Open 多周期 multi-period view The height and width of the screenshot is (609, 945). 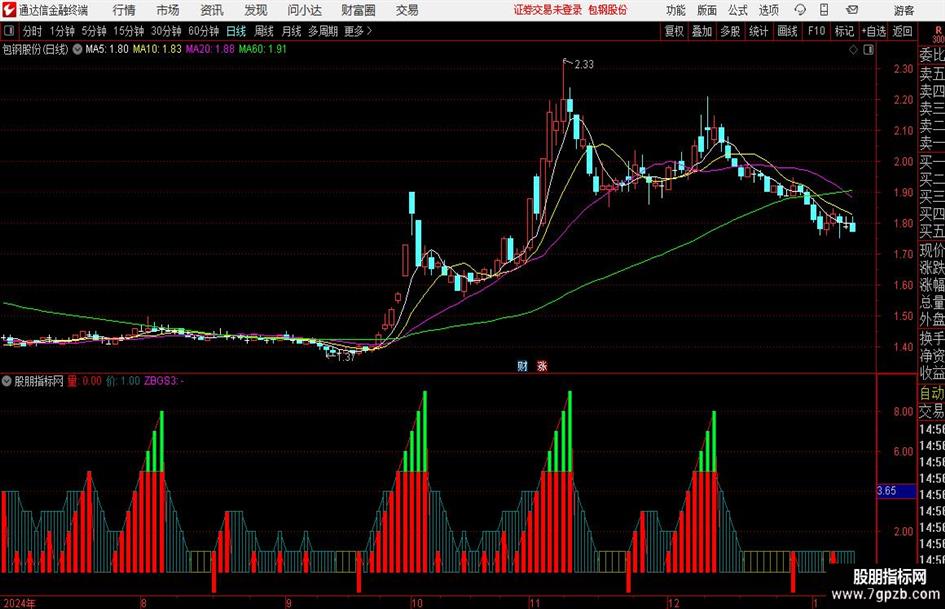[323, 31]
